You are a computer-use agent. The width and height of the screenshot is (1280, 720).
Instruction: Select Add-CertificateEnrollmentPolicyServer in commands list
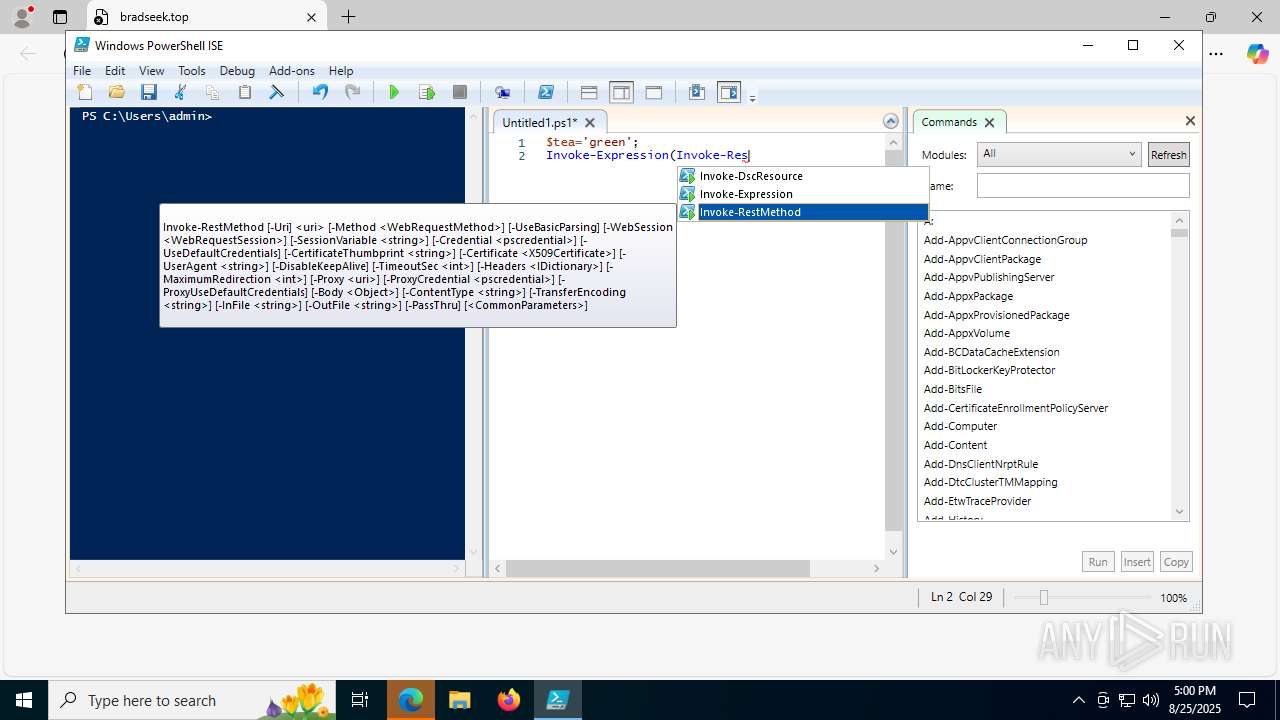click(1016, 408)
